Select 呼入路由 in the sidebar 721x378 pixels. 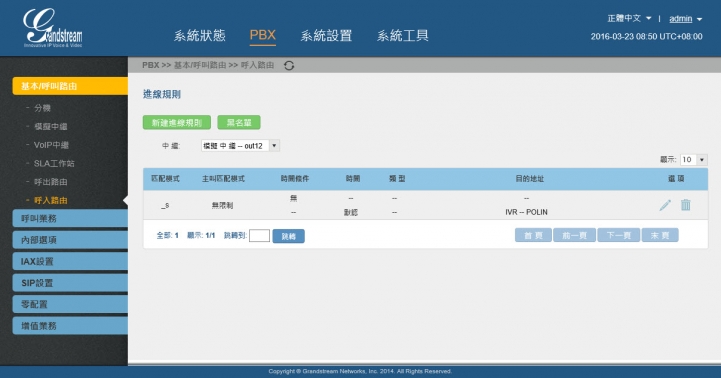[x=51, y=200]
